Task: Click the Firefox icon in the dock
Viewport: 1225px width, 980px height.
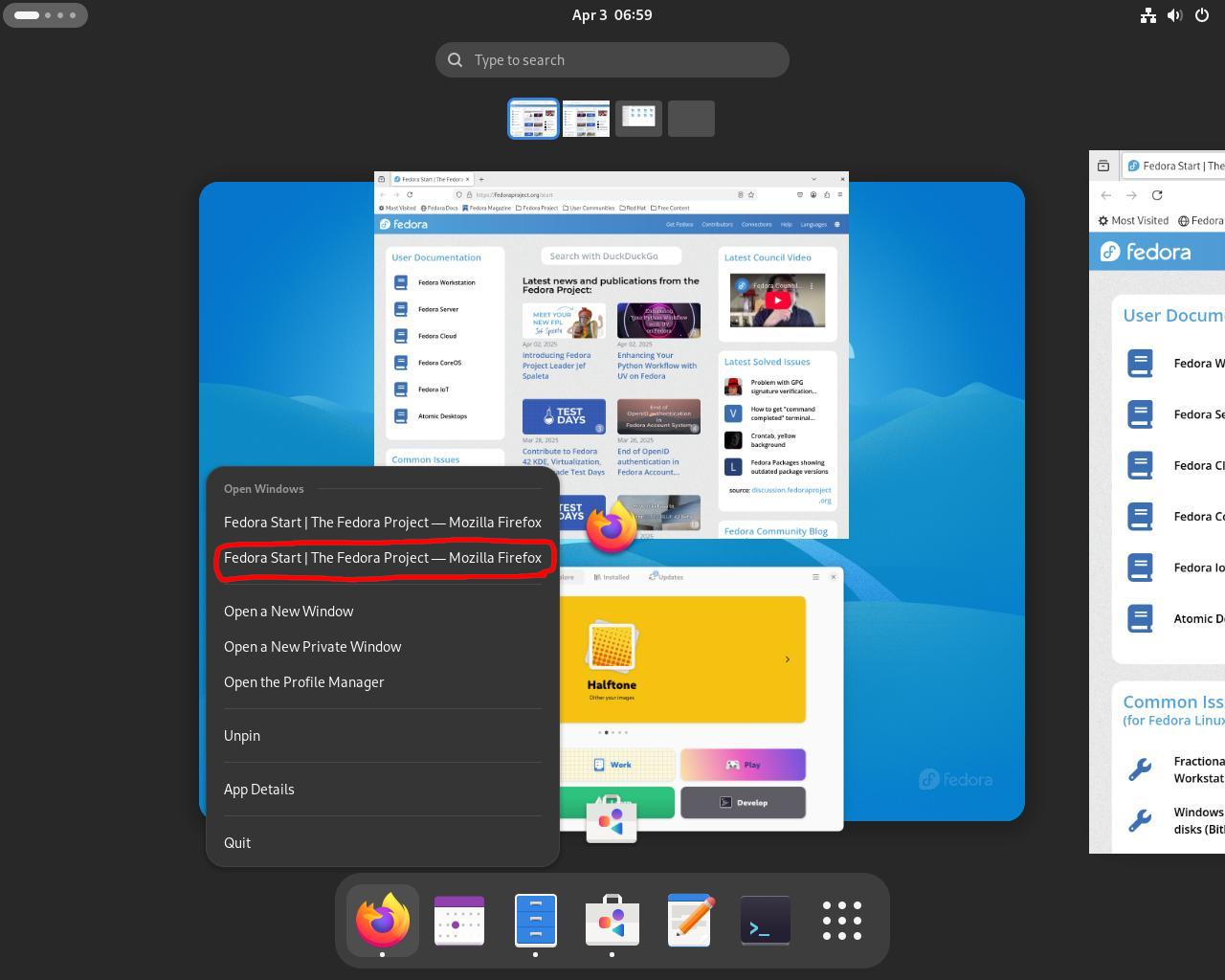Action: (383, 920)
